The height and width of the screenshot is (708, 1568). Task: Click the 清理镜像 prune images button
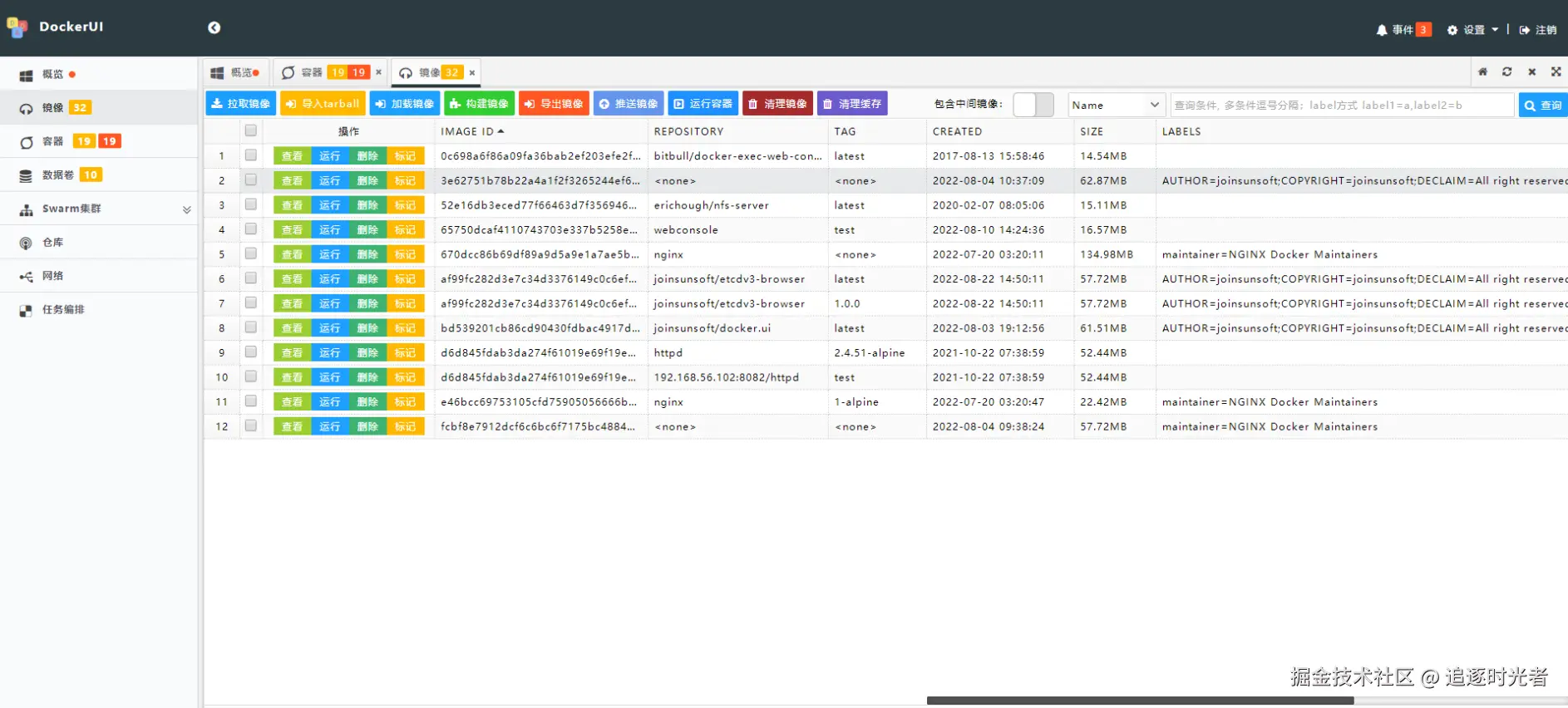[x=777, y=104]
